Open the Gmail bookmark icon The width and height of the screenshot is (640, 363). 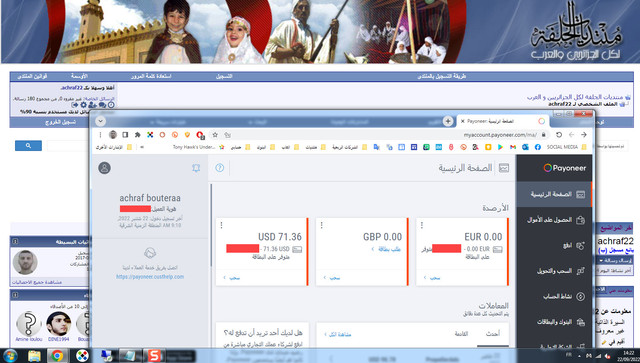[513, 147]
